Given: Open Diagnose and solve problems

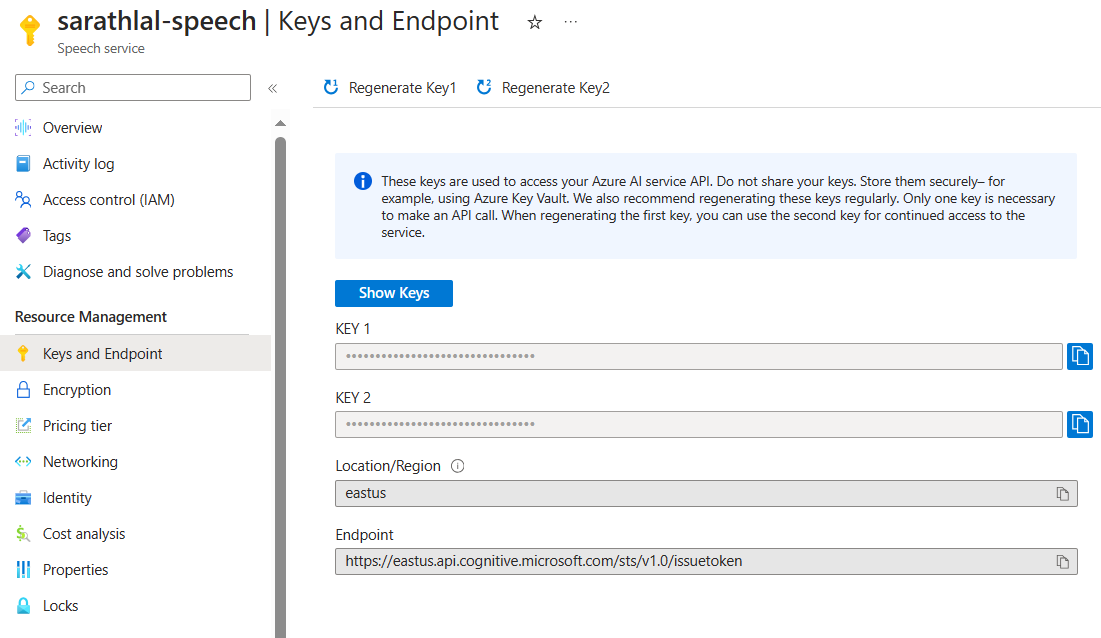Looking at the screenshot, I should pyautogui.click(x=138, y=271).
